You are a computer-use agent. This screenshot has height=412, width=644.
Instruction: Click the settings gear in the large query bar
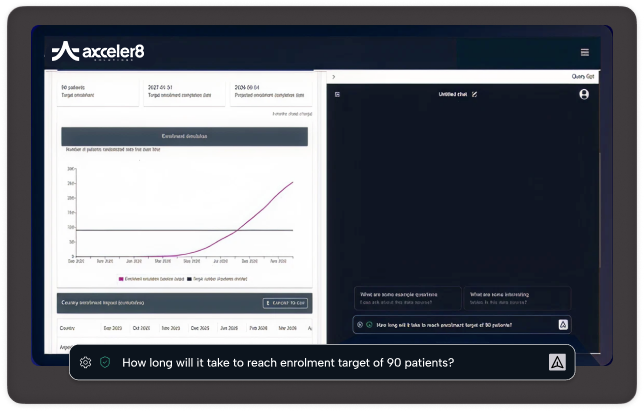click(x=86, y=363)
